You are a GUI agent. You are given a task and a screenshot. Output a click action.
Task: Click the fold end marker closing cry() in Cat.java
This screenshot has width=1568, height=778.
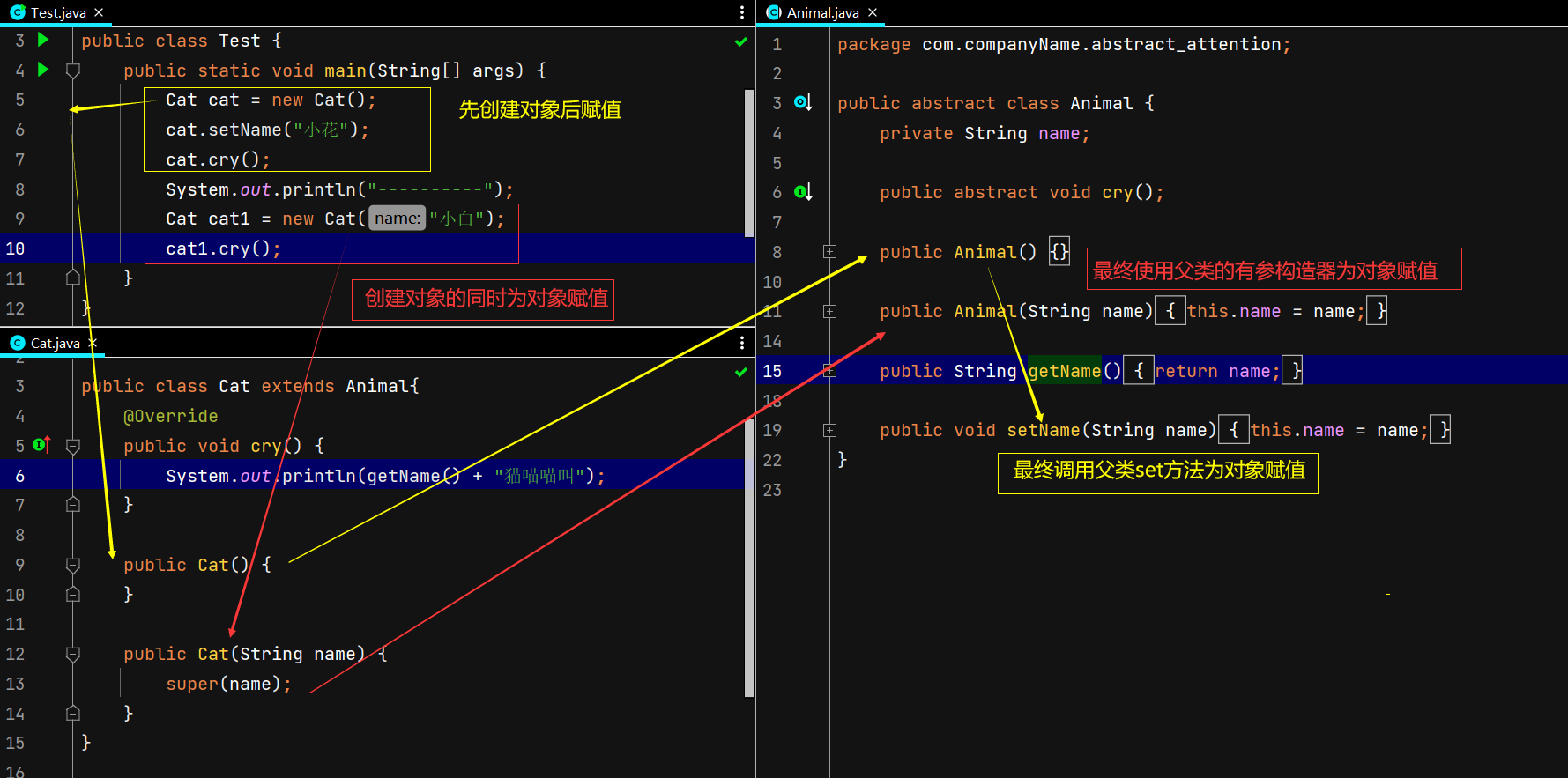(73, 505)
